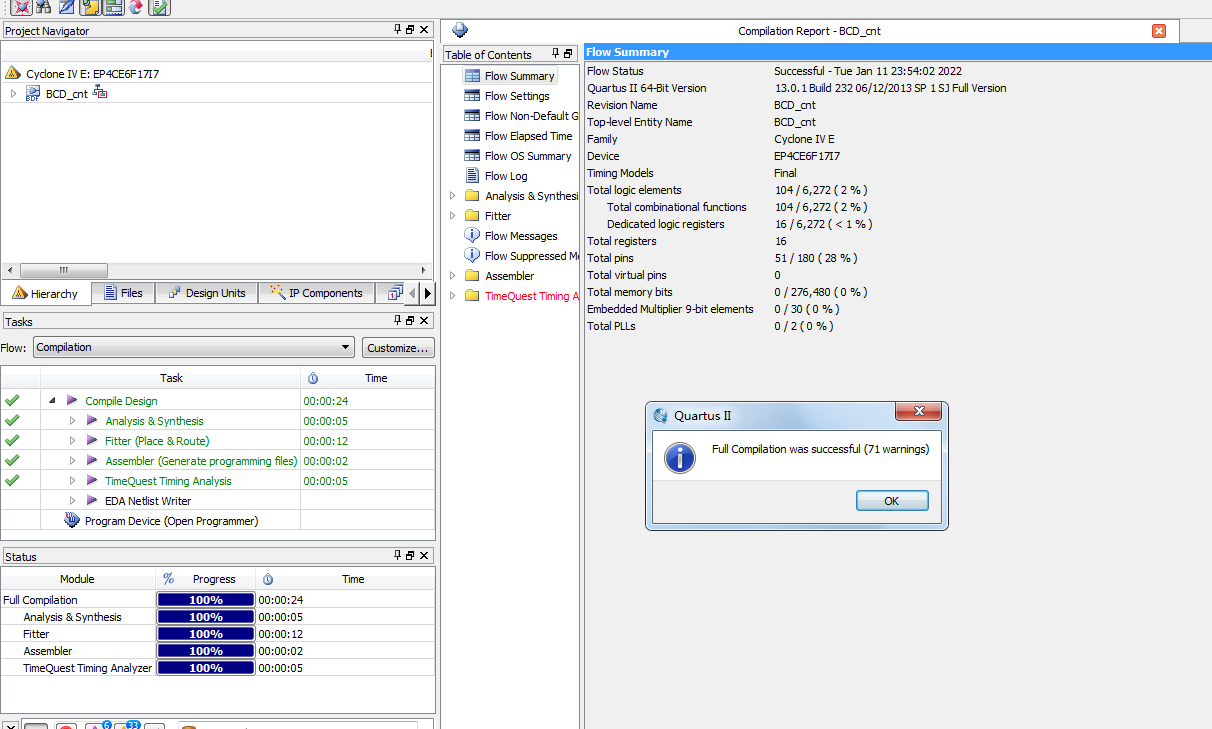Expand the Fitter (Place & Route) task

coord(72,440)
